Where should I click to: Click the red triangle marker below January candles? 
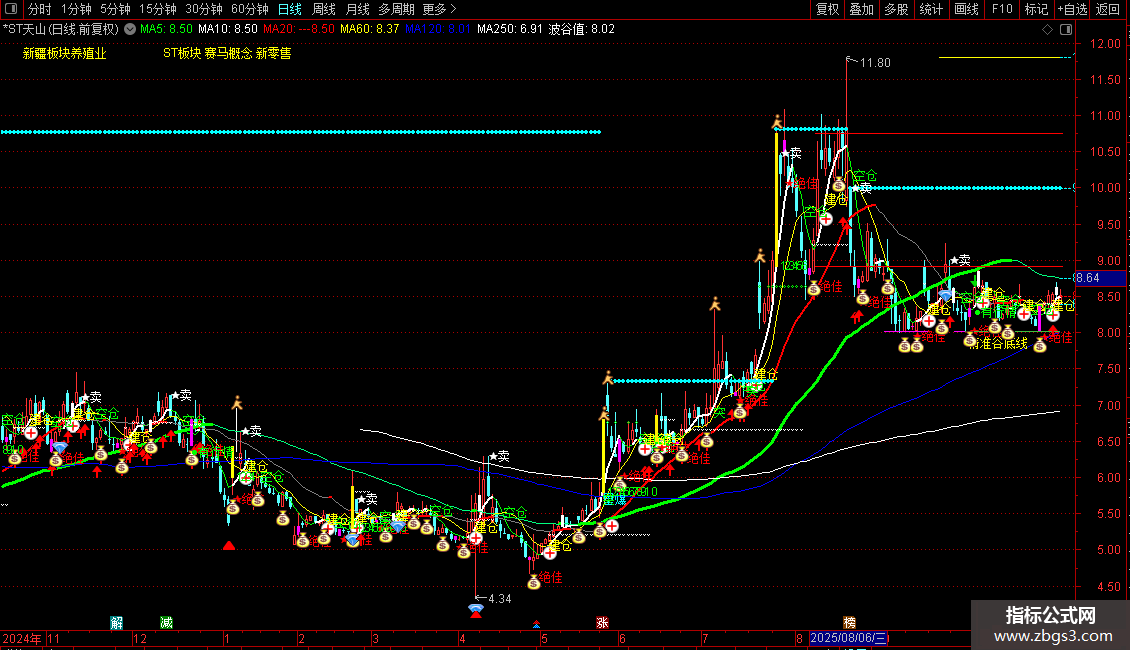(229, 546)
